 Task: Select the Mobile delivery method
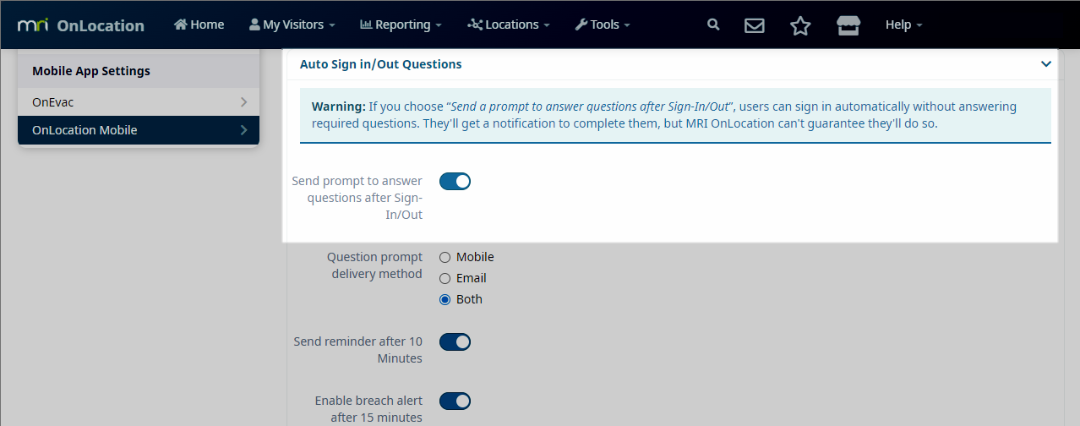point(445,257)
